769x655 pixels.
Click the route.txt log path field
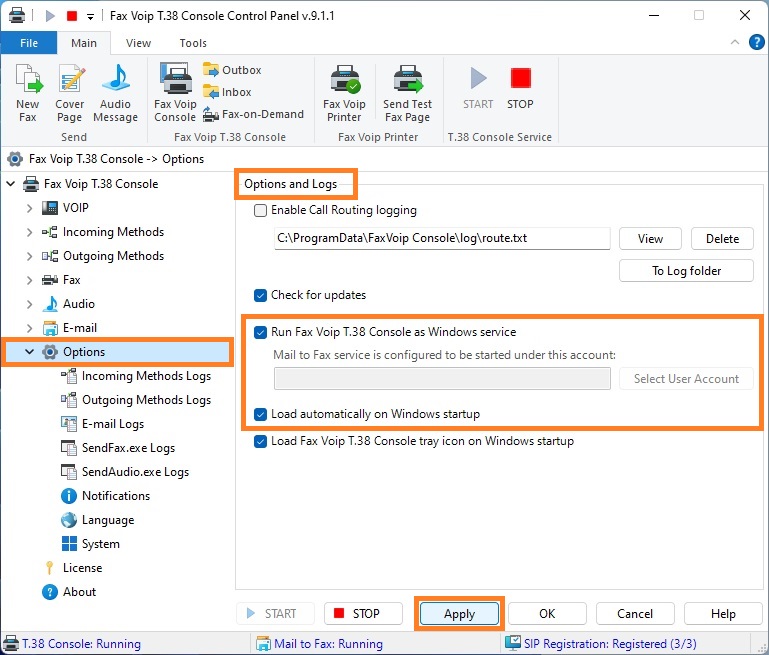coord(442,238)
